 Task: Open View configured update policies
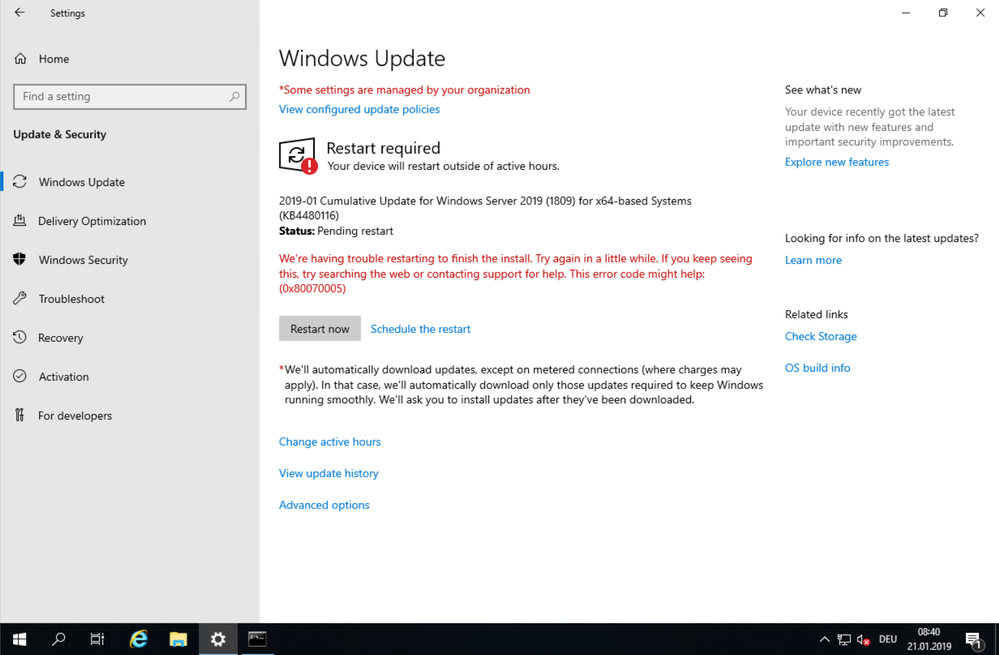(x=359, y=109)
